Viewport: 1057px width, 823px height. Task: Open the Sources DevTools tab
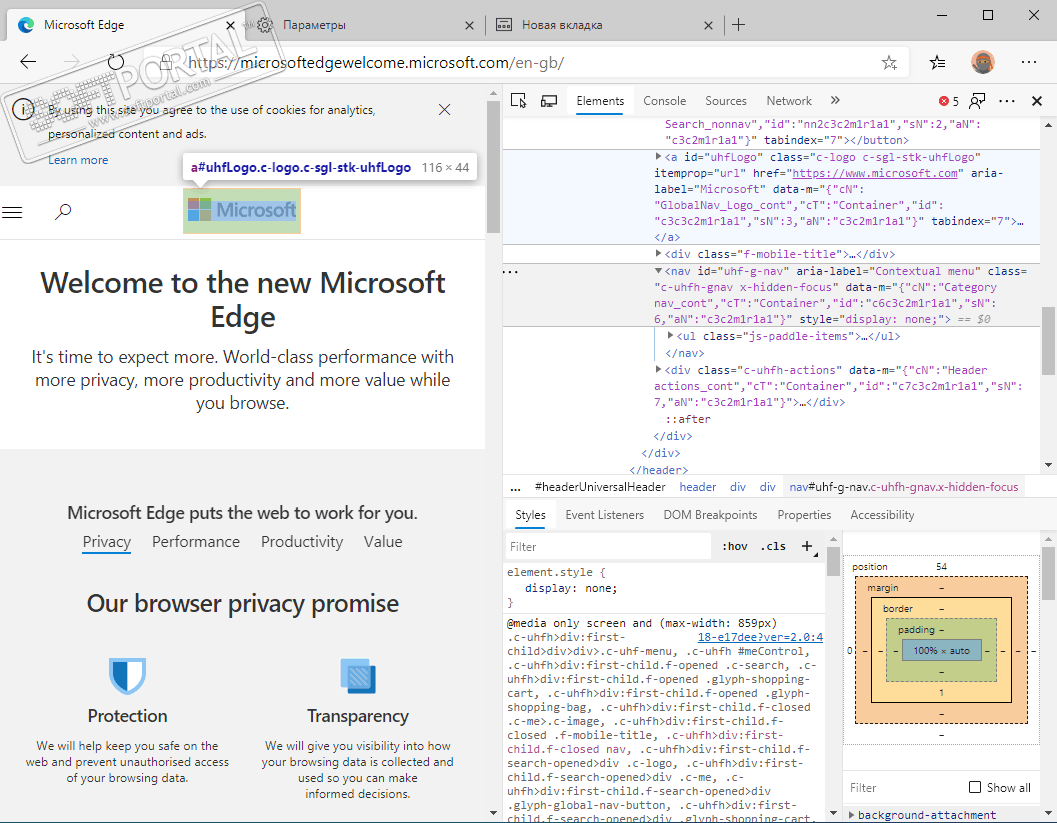pyautogui.click(x=726, y=100)
